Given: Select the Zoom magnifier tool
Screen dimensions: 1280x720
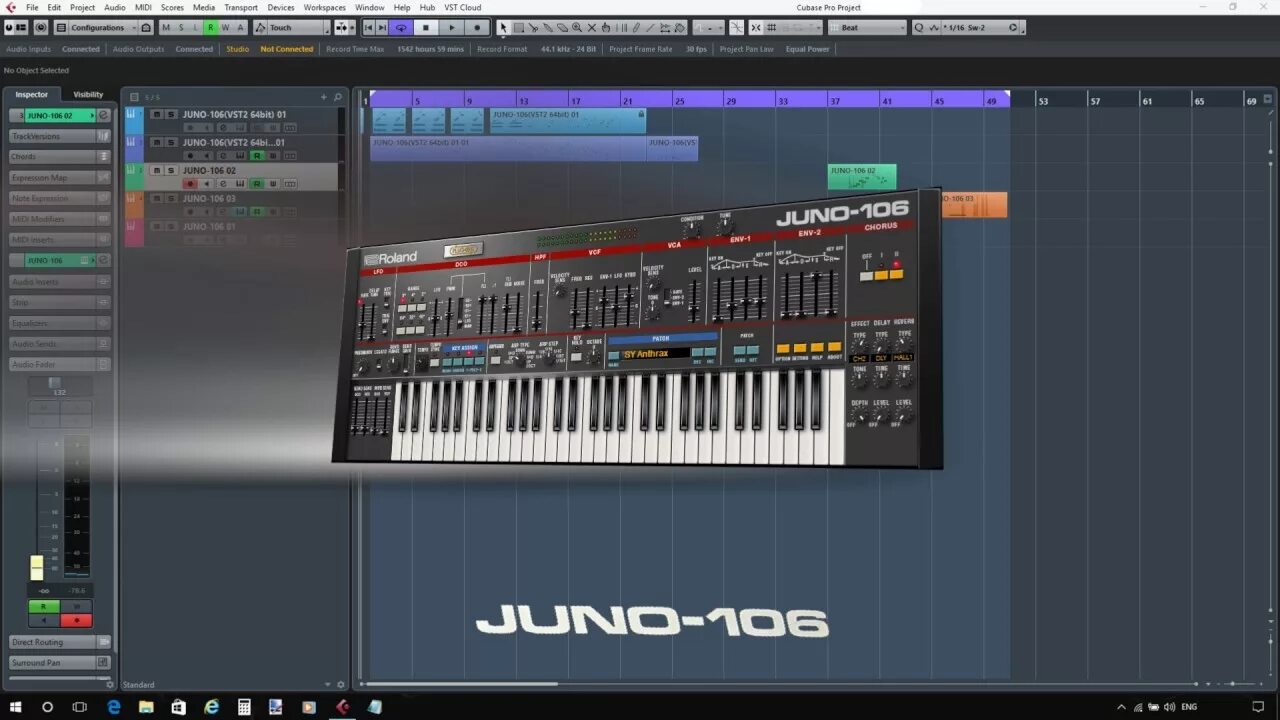Looking at the screenshot, I should point(576,27).
